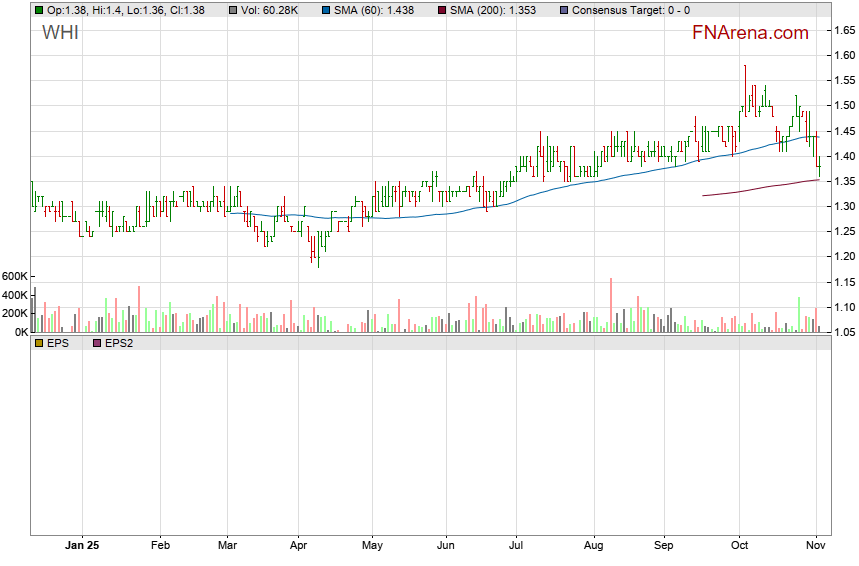Click the Consensus Target legend square
The height and width of the screenshot is (566, 859).
(x=563, y=10)
